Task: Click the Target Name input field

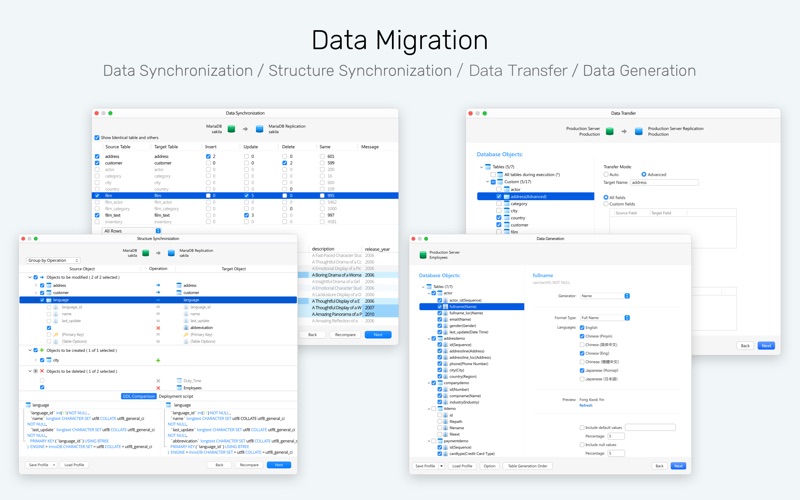Action: (664, 182)
